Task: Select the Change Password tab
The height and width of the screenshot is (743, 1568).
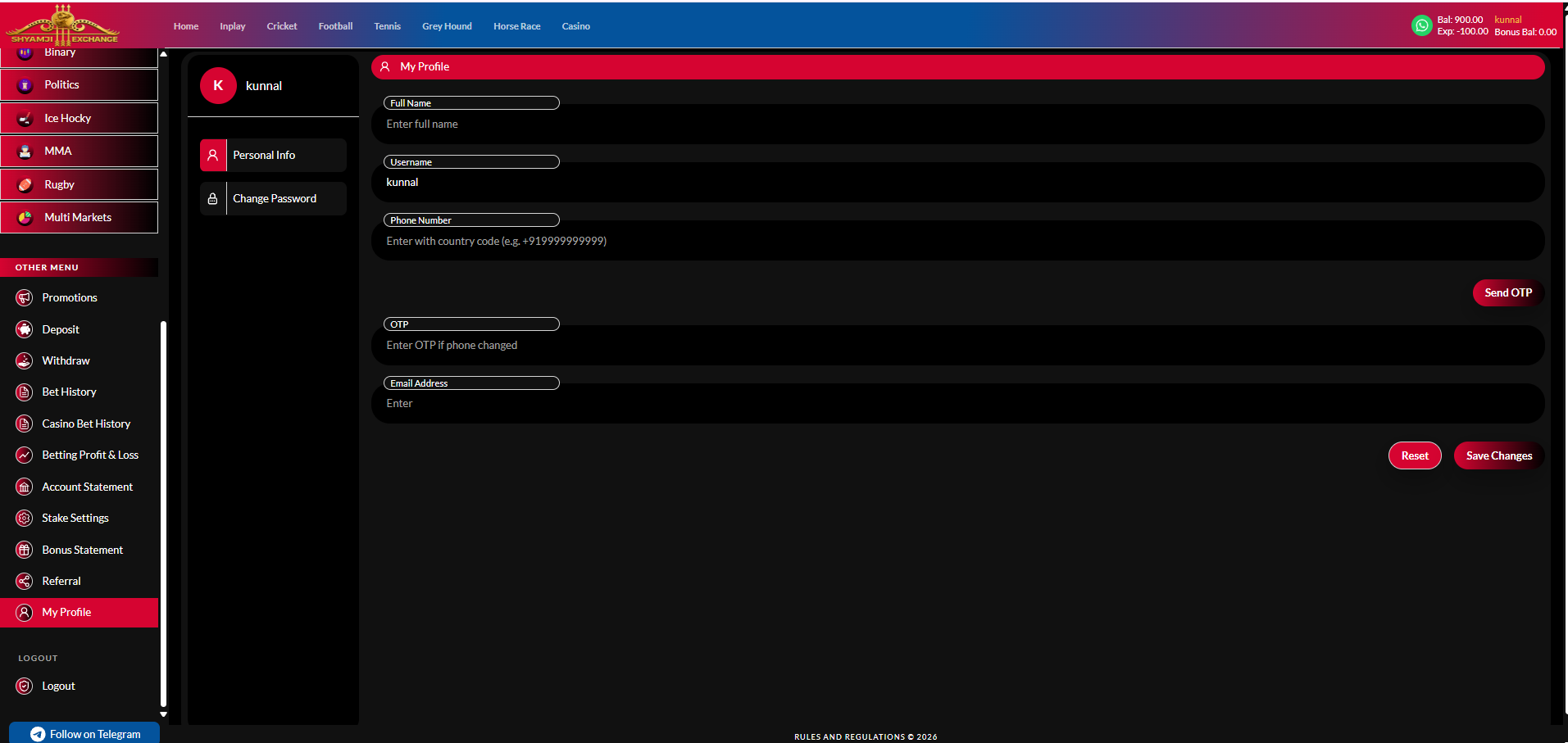Action: point(273,198)
